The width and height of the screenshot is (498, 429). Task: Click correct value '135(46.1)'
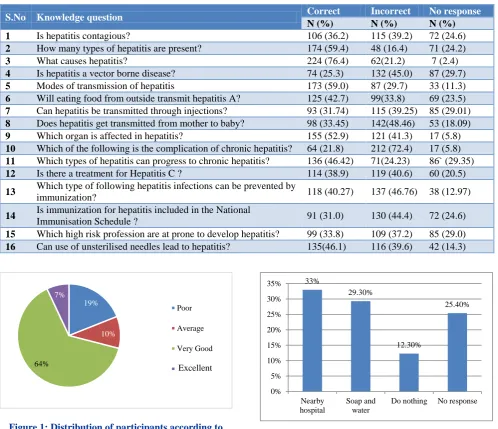[x=326, y=247]
